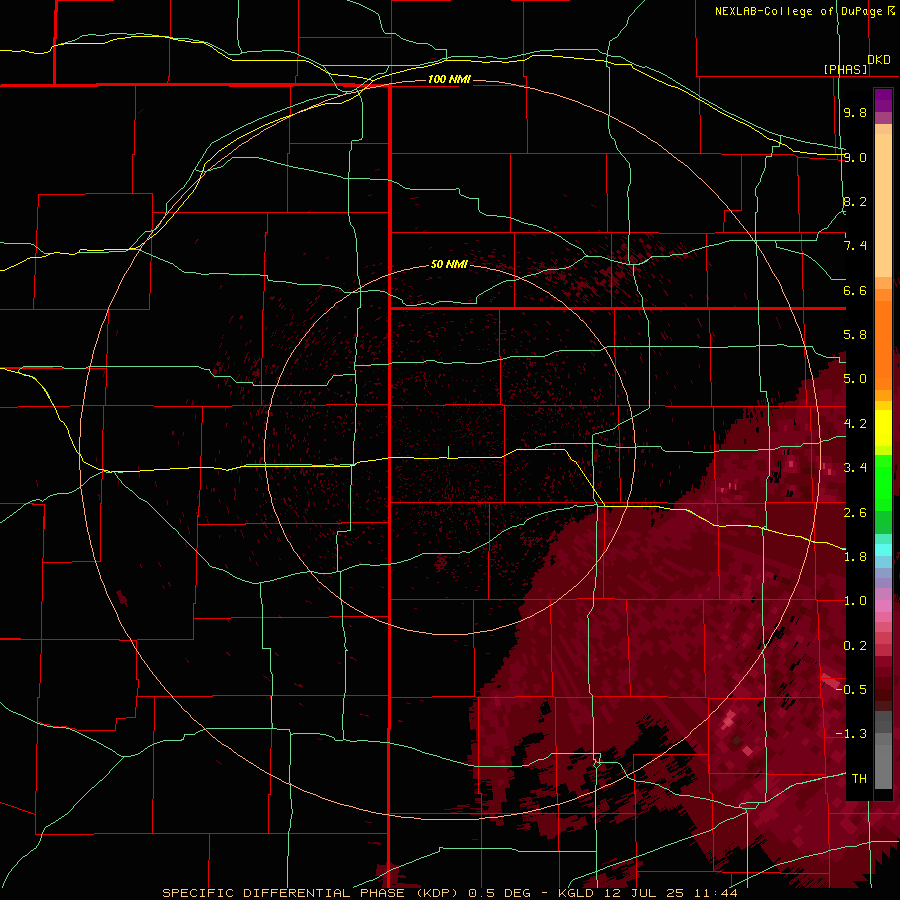Click the "TH" label on the color scale

859,778
